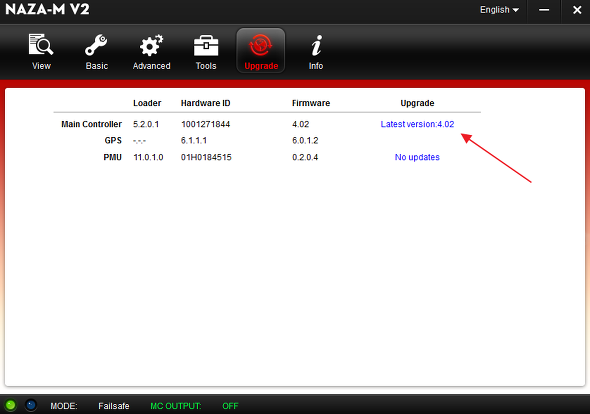Click PMU hardware ID 01H0184515

coord(206,157)
